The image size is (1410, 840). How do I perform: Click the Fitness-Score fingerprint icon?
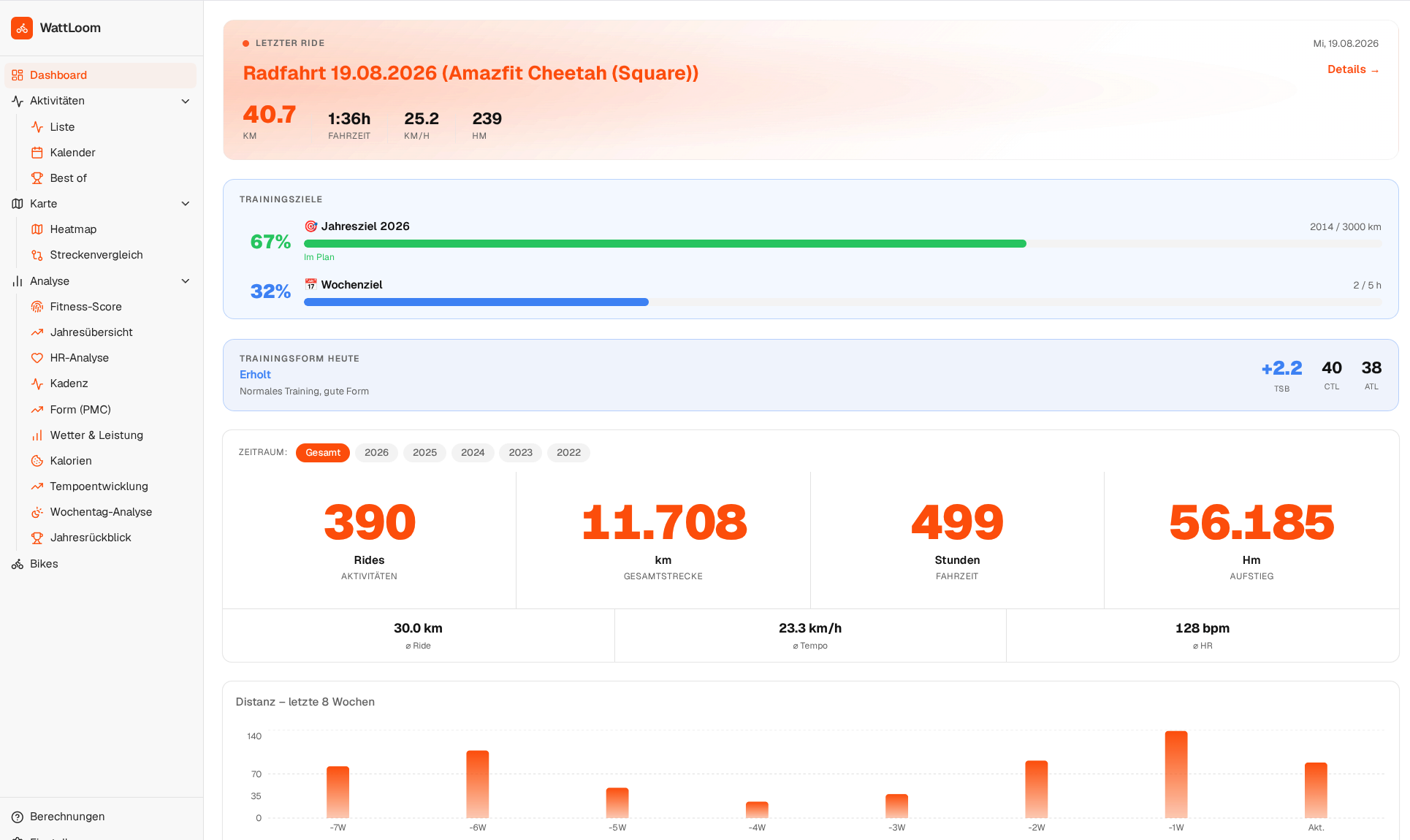[x=37, y=307]
